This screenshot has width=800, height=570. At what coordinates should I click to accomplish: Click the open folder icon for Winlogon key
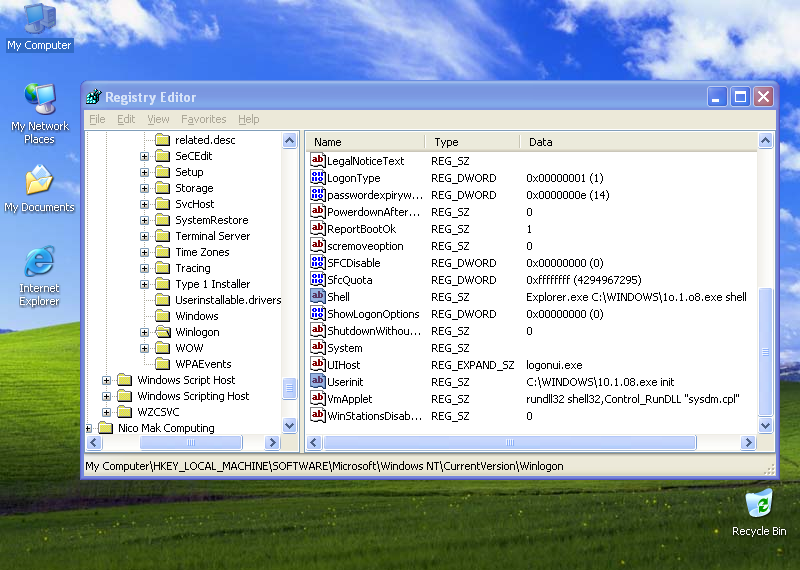click(x=163, y=332)
